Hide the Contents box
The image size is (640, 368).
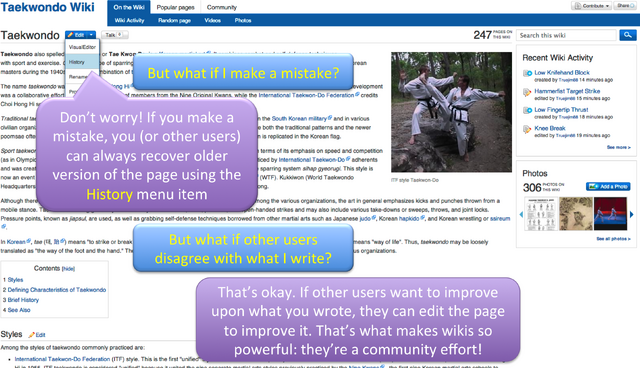click(69, 269)
